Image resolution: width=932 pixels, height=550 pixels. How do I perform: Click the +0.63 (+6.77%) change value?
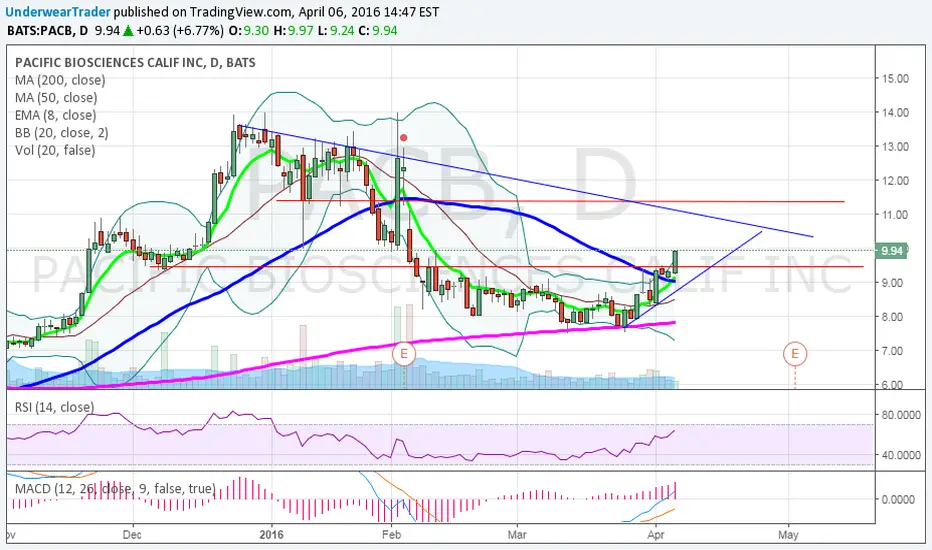(180, 30)
